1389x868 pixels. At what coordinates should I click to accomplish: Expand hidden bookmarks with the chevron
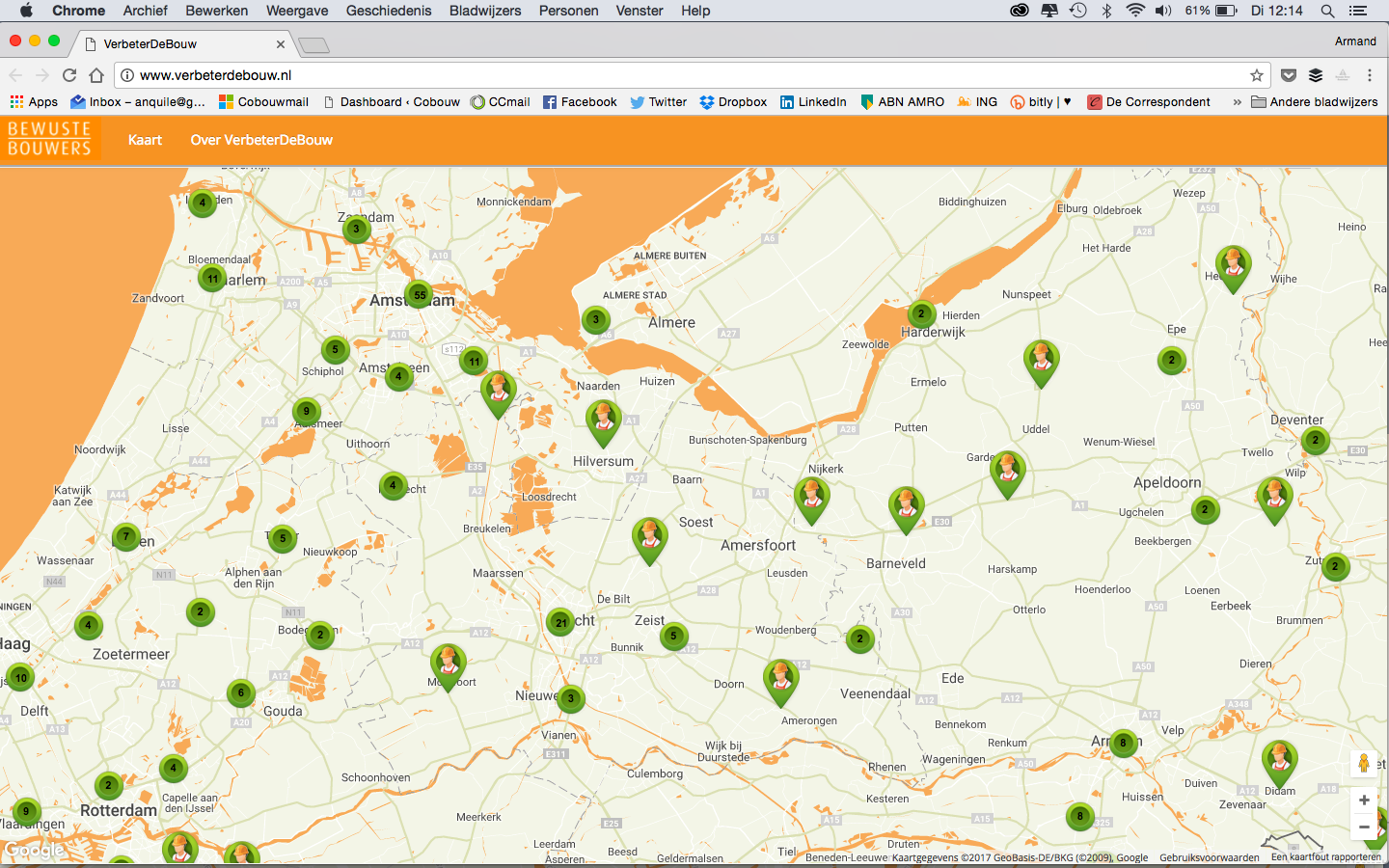1237,102
